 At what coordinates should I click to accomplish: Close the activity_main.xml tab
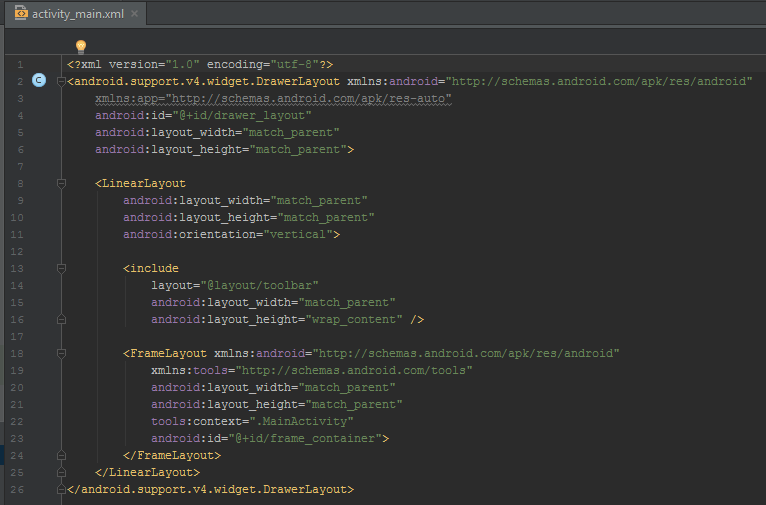(134, 14)
